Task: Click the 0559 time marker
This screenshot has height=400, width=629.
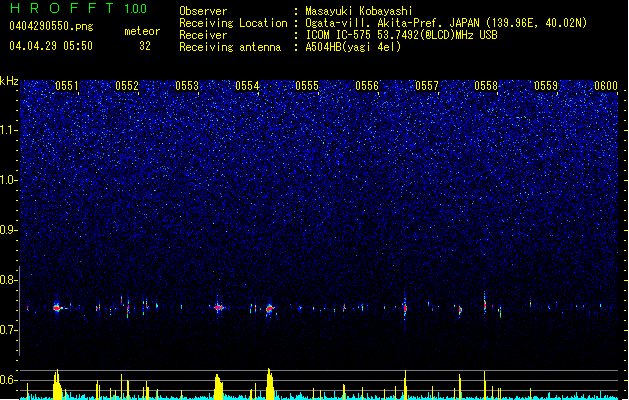Action: 546,86
